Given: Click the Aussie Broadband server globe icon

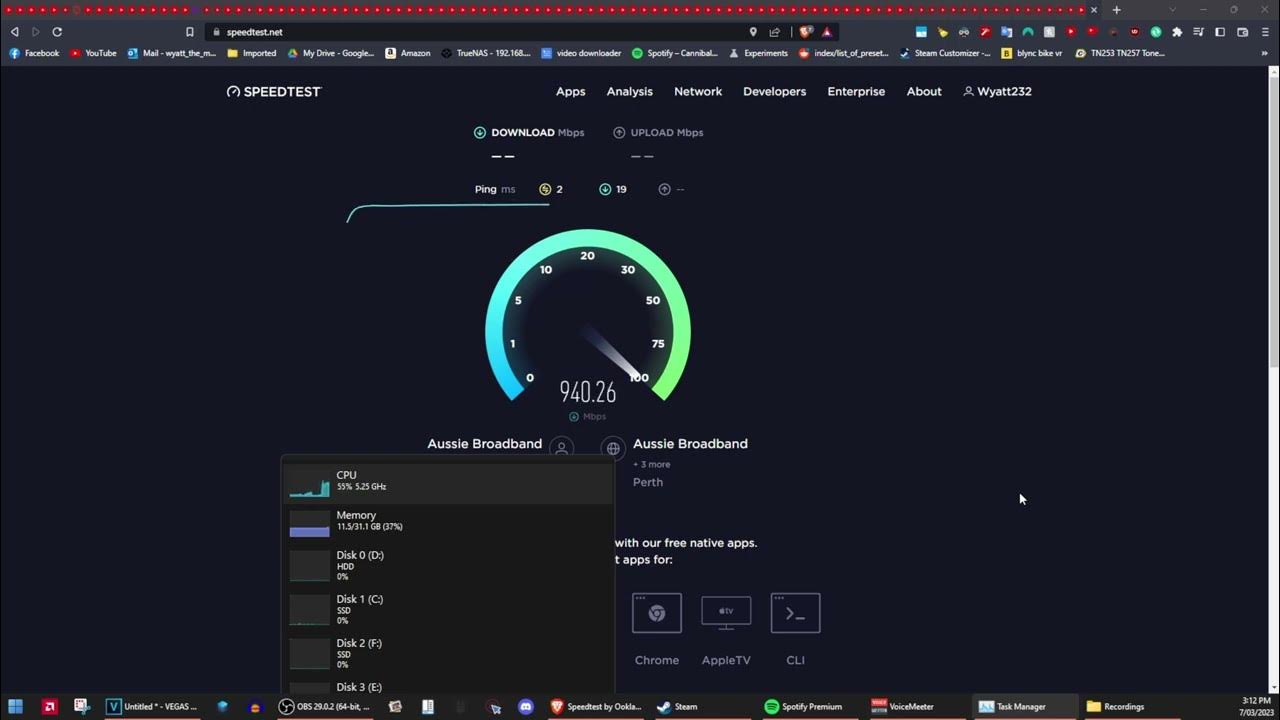Looking at the screenshot, I should click(613, 449).
